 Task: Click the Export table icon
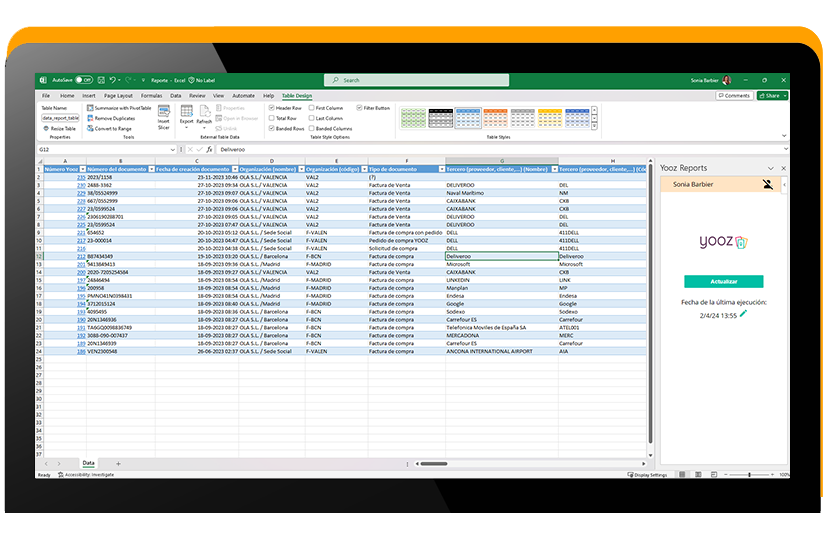coord(186,111)
